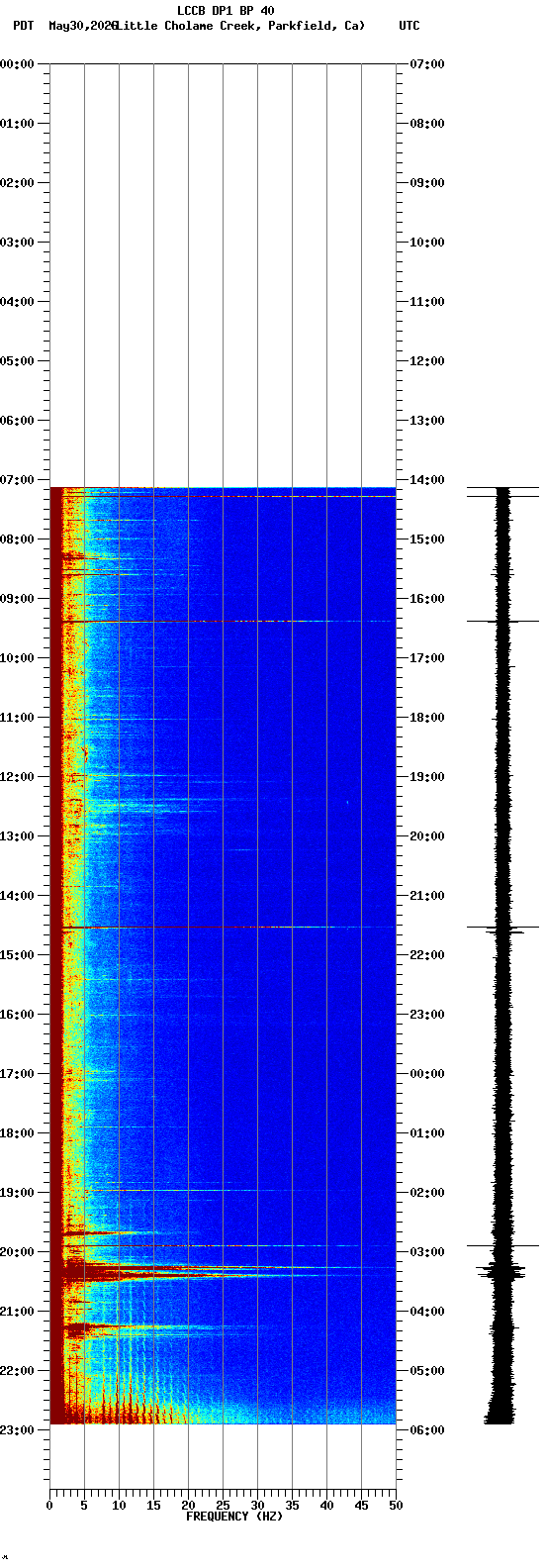Click frequency axis value '50'

(x=396, y=1506)
